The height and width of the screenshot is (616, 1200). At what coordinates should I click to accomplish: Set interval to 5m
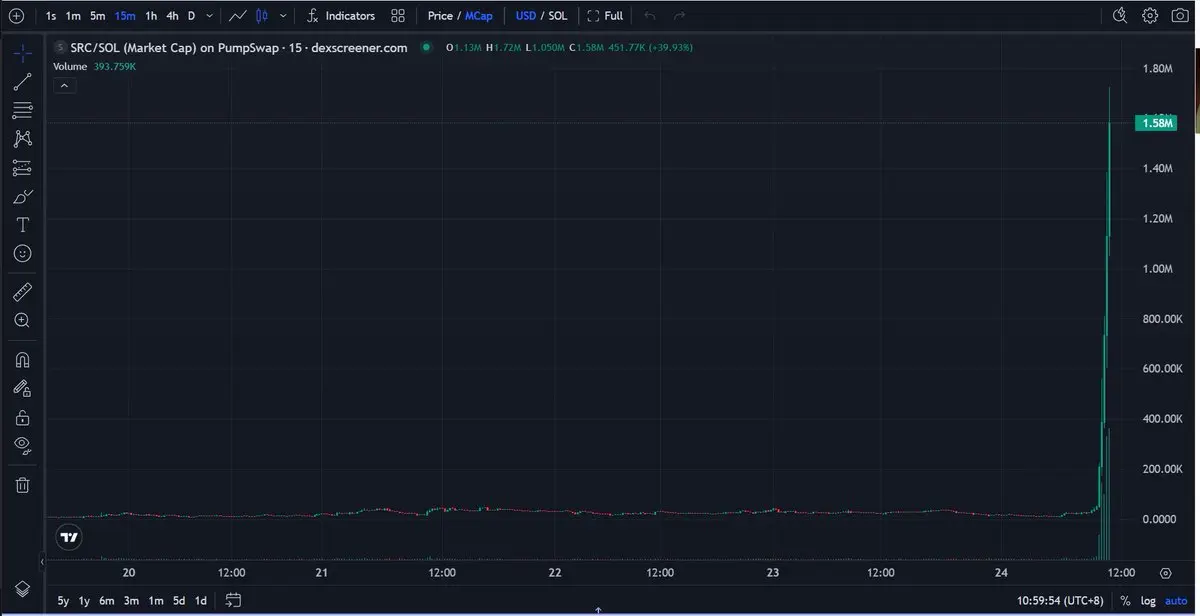click(97, 16)
